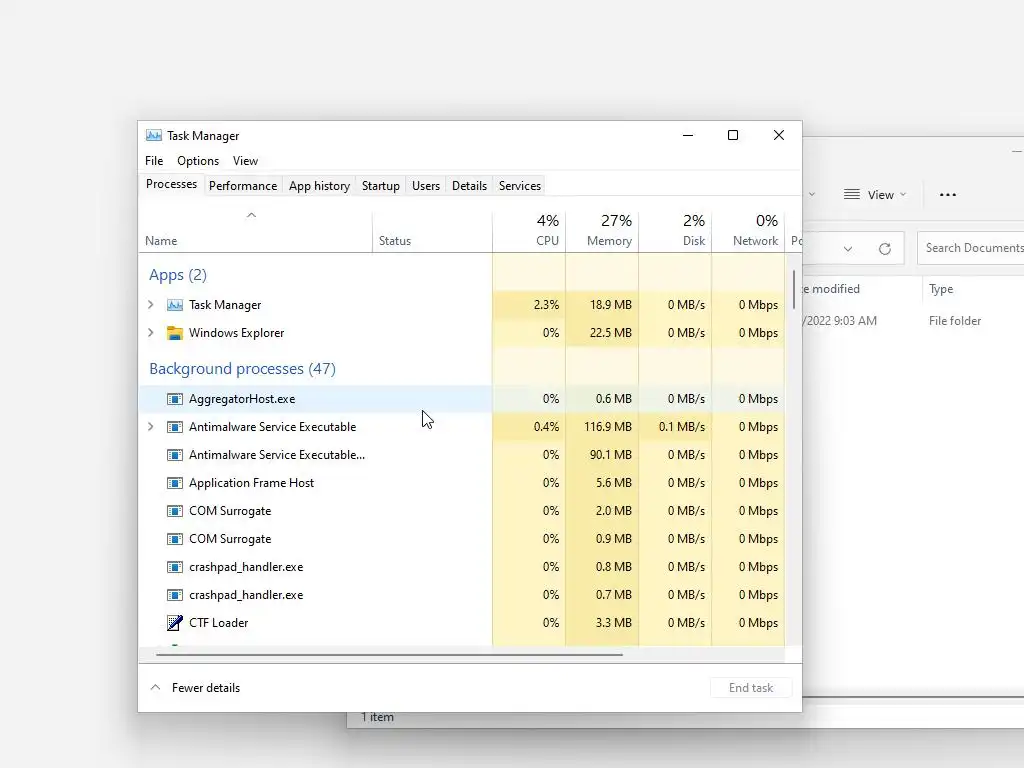Sort by the Memory column header
The height and width of the screenshot is (768, 1024).
coord(602,232)
